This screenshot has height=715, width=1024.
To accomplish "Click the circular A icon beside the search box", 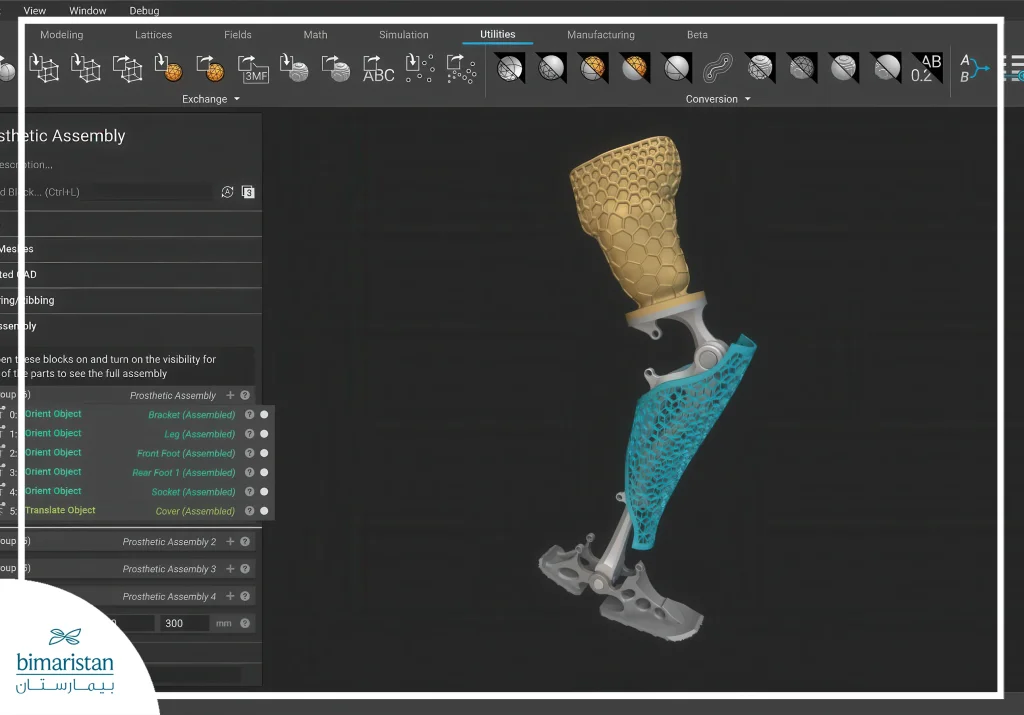I will (x=227, y=192).
